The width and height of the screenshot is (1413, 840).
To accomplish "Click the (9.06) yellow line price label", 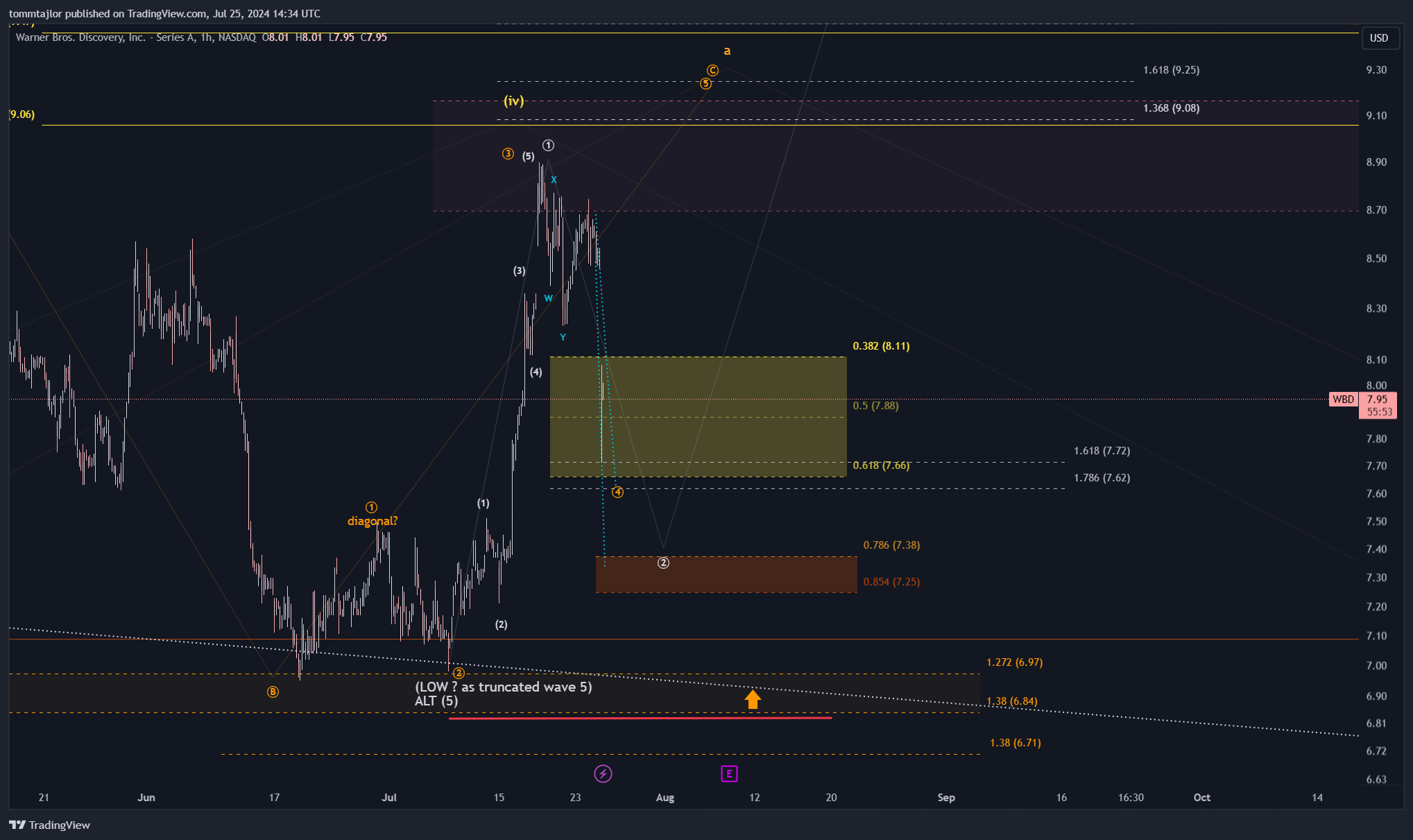I will tap(22, 114).
